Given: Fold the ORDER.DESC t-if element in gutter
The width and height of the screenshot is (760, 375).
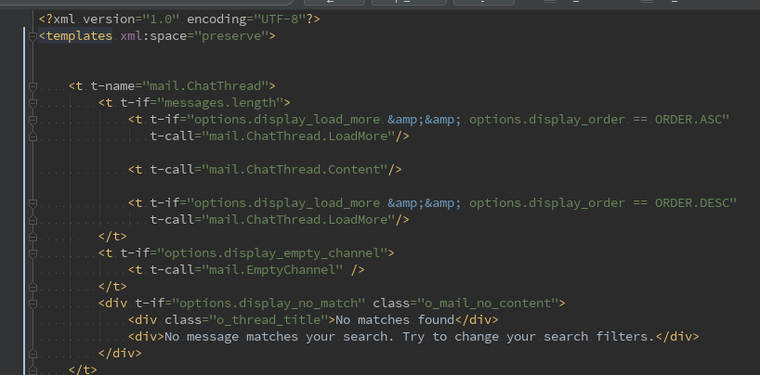Looking at the screenshot, I should click(33, 203).
